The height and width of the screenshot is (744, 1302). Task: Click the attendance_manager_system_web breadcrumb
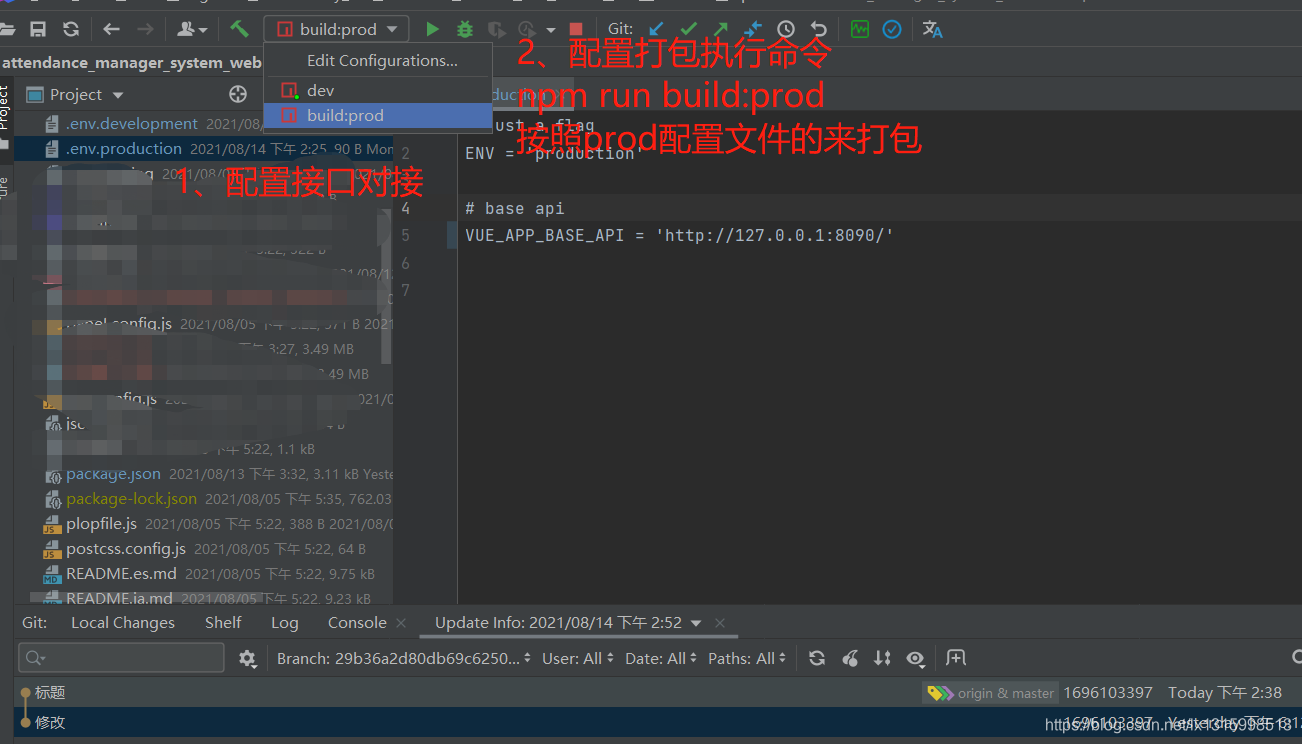point(131,62)
